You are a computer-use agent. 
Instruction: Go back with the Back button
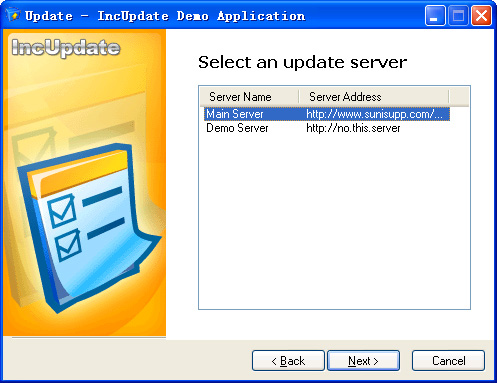[288, 360]
